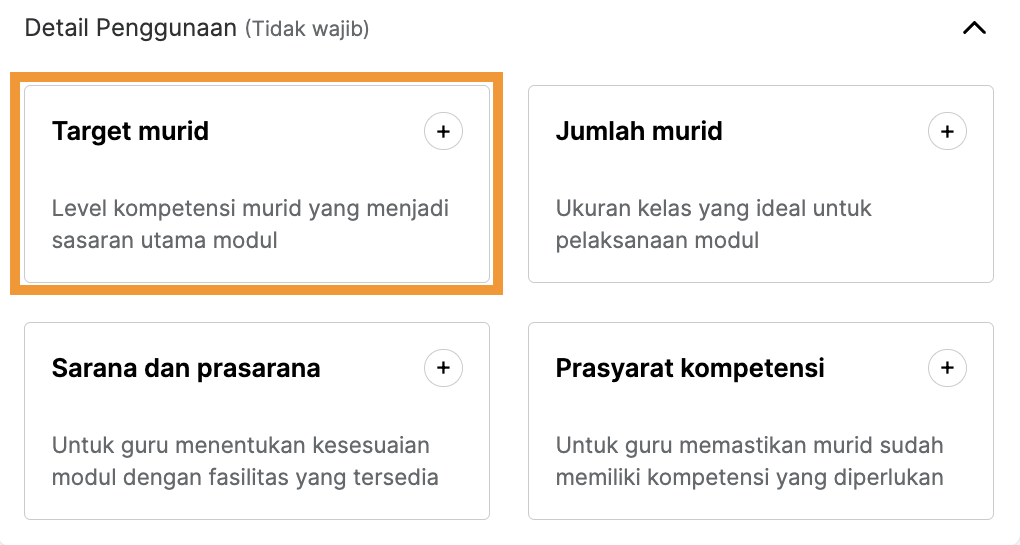Image resolution: width=1020 pixels, height=545 pixels.
Task: Add Target murid with its plus icon
Action: point(443,131)
